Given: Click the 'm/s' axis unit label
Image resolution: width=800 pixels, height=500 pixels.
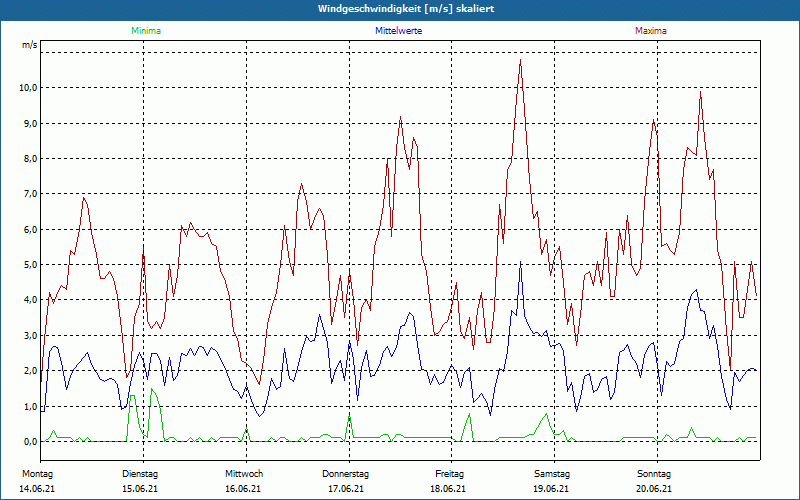Looking at the screenshot, I should click(x=30, y=45).
